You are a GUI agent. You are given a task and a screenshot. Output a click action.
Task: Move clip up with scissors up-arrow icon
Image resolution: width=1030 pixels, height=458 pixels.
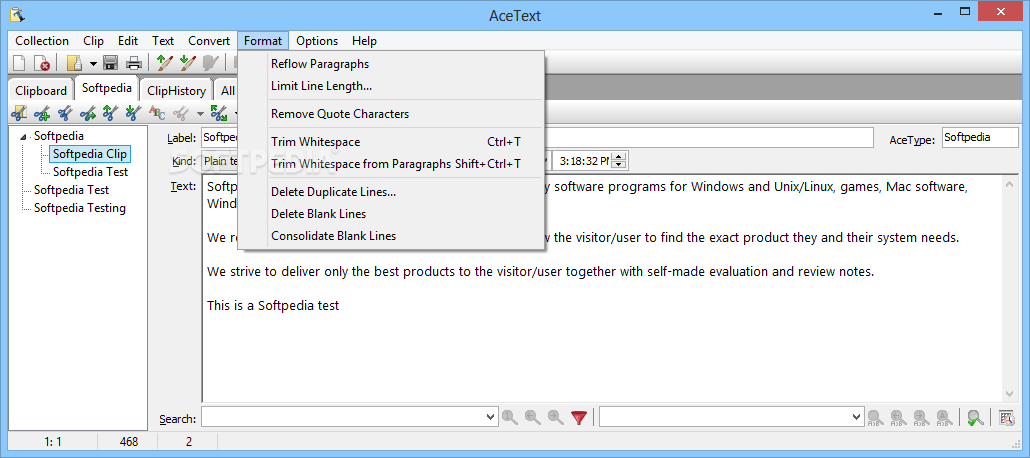[x=110, y=113]
